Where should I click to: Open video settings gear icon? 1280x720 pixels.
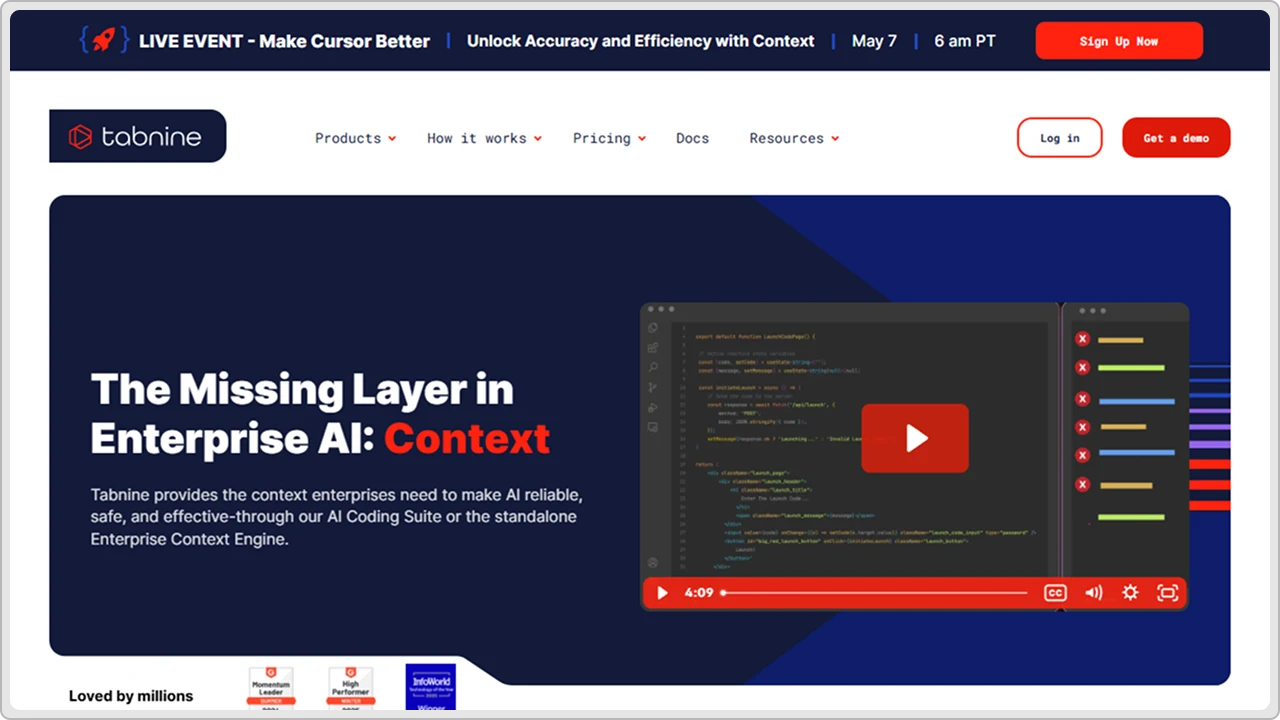tap(1130, 593)
